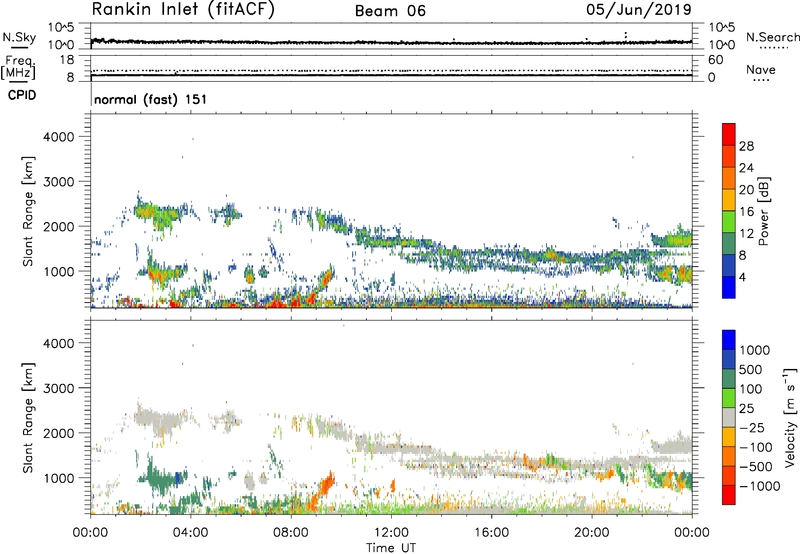Click the gray band of the velocity color bar

click(729, 418)
